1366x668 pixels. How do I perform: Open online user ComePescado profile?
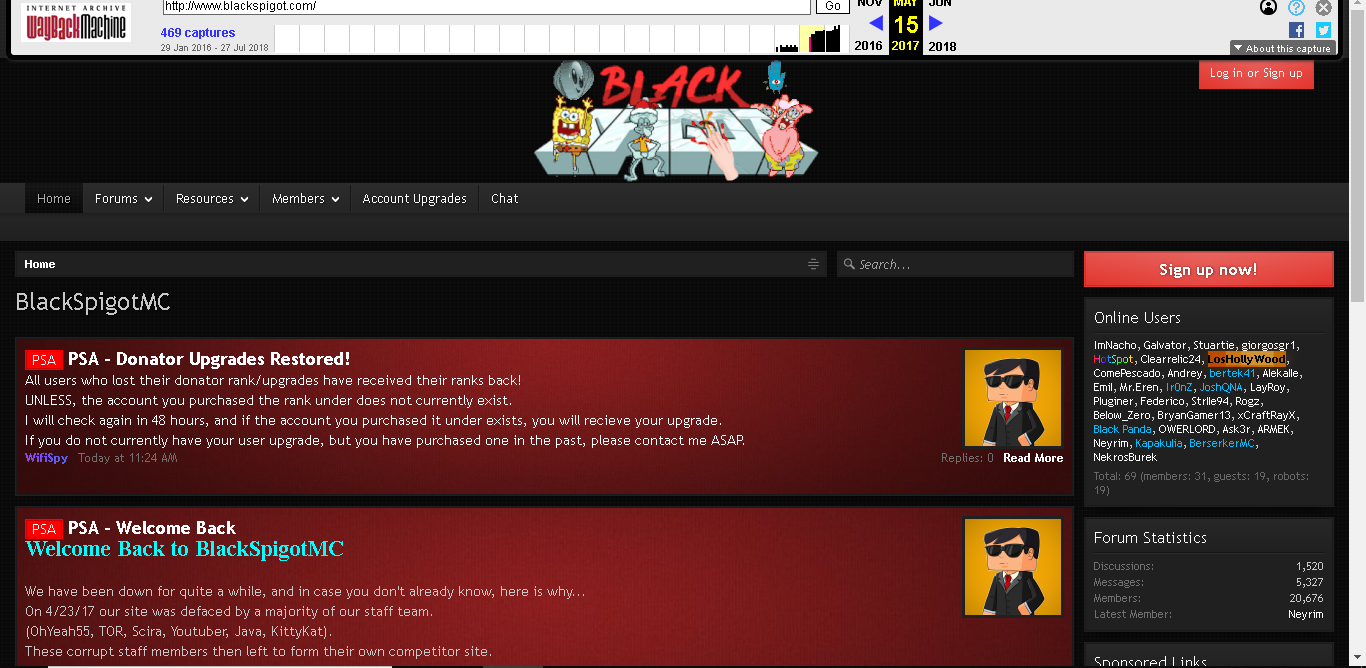[x=1127, y=373]
